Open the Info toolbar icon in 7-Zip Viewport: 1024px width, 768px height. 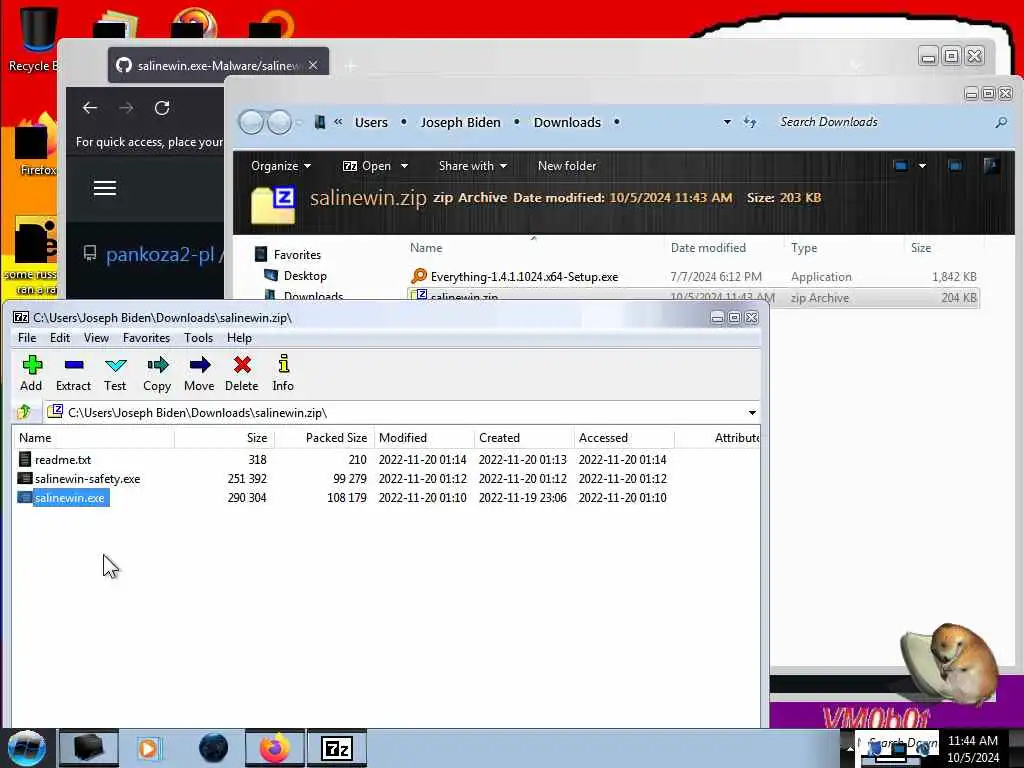click(x=283, y=373)
